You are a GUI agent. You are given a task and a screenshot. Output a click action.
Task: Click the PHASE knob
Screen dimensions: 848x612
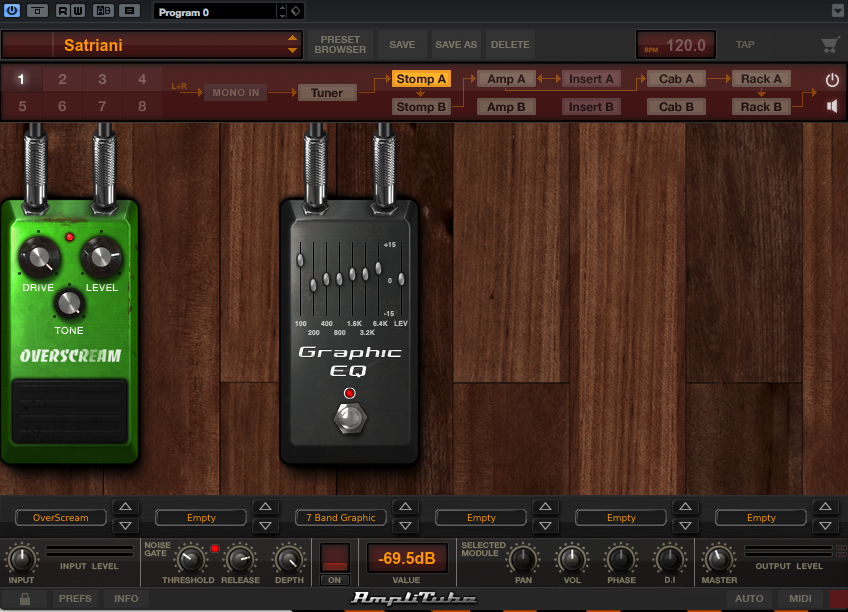point(621,559)
